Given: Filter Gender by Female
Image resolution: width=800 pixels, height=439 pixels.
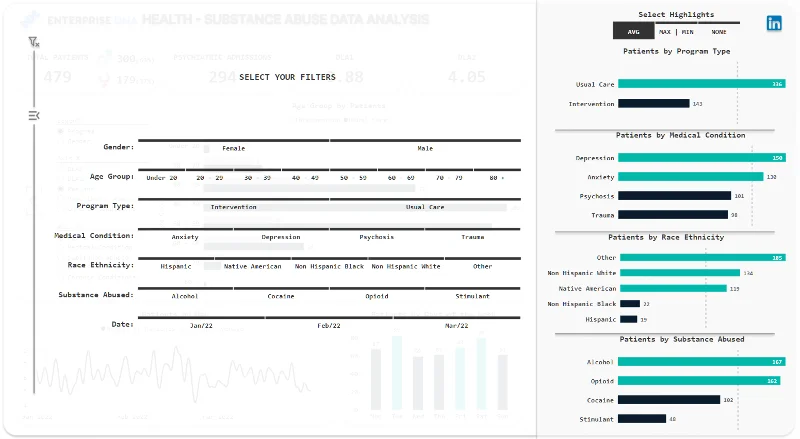Looking at the screenshot, I should coord(234,148).
